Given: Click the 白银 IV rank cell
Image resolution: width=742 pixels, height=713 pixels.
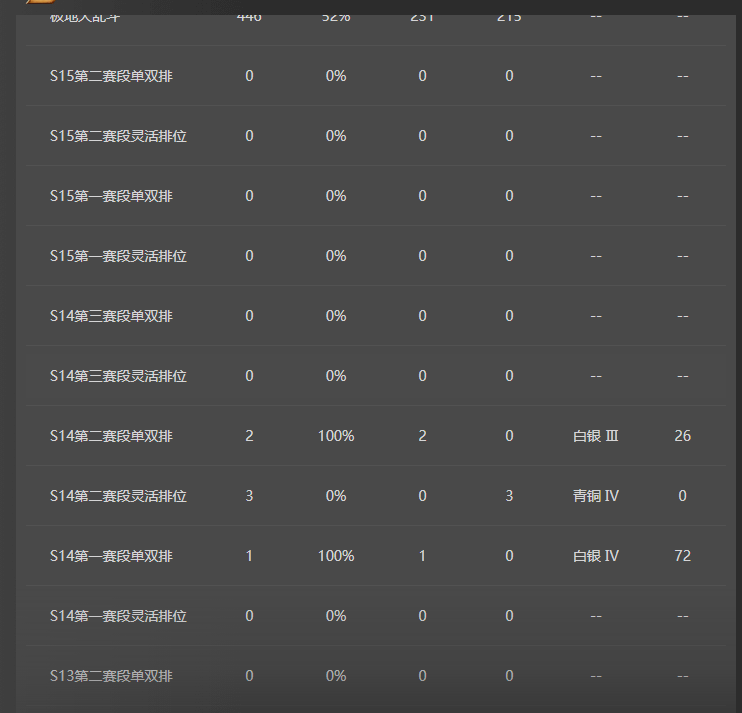Looking at the screenshot, I should 596,556.
